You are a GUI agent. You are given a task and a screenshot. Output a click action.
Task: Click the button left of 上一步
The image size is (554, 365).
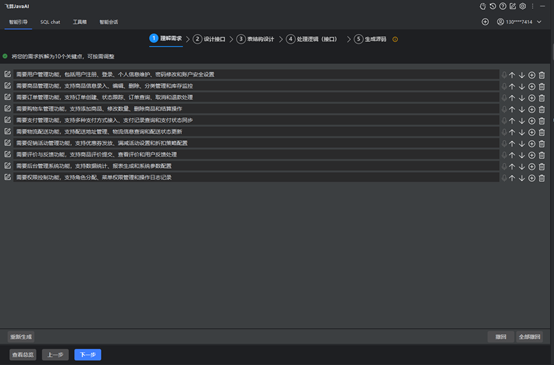pyautogui.click(x=23, y=354)
